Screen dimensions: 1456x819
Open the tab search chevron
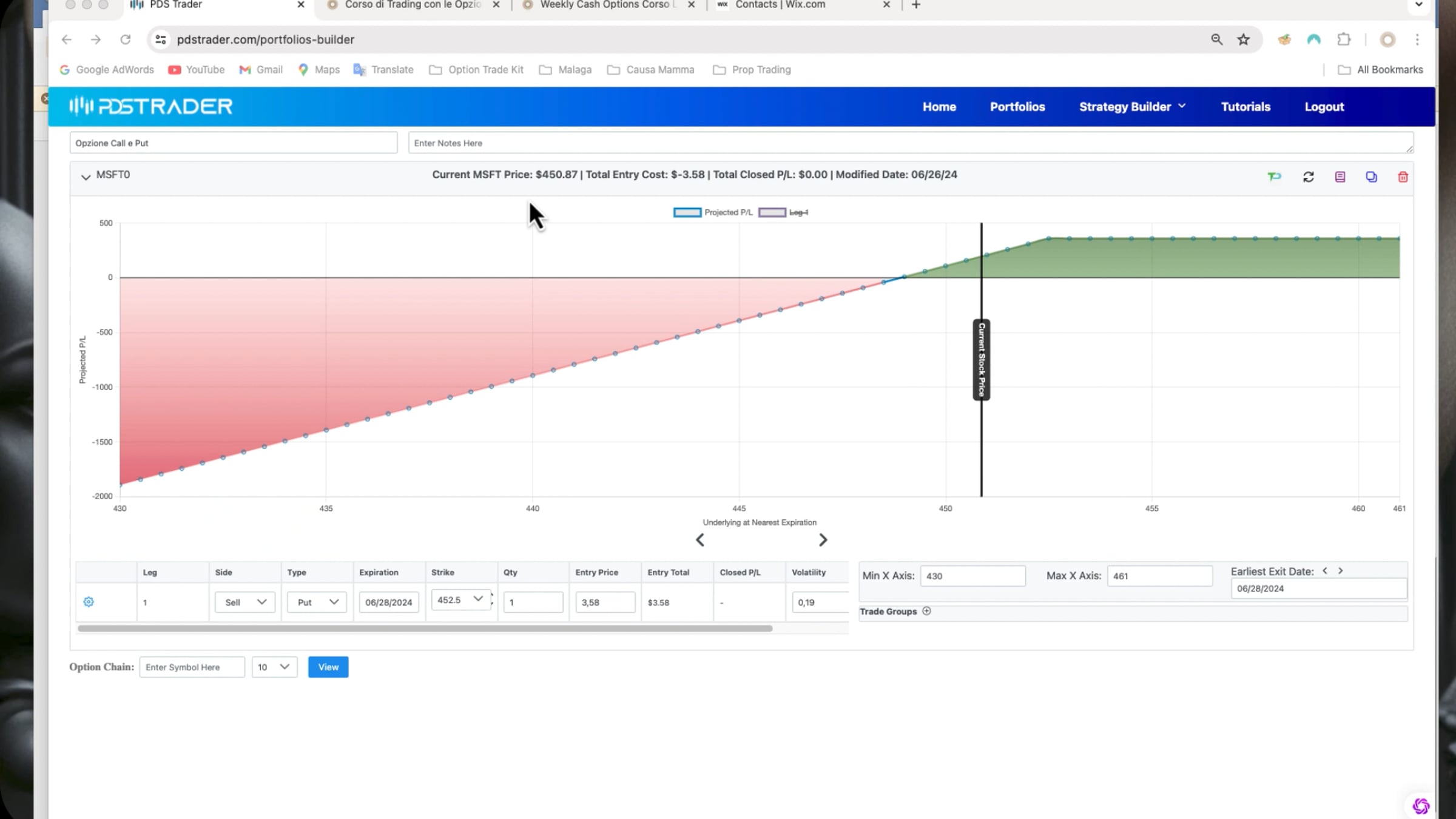click(x=1418, y=5)
